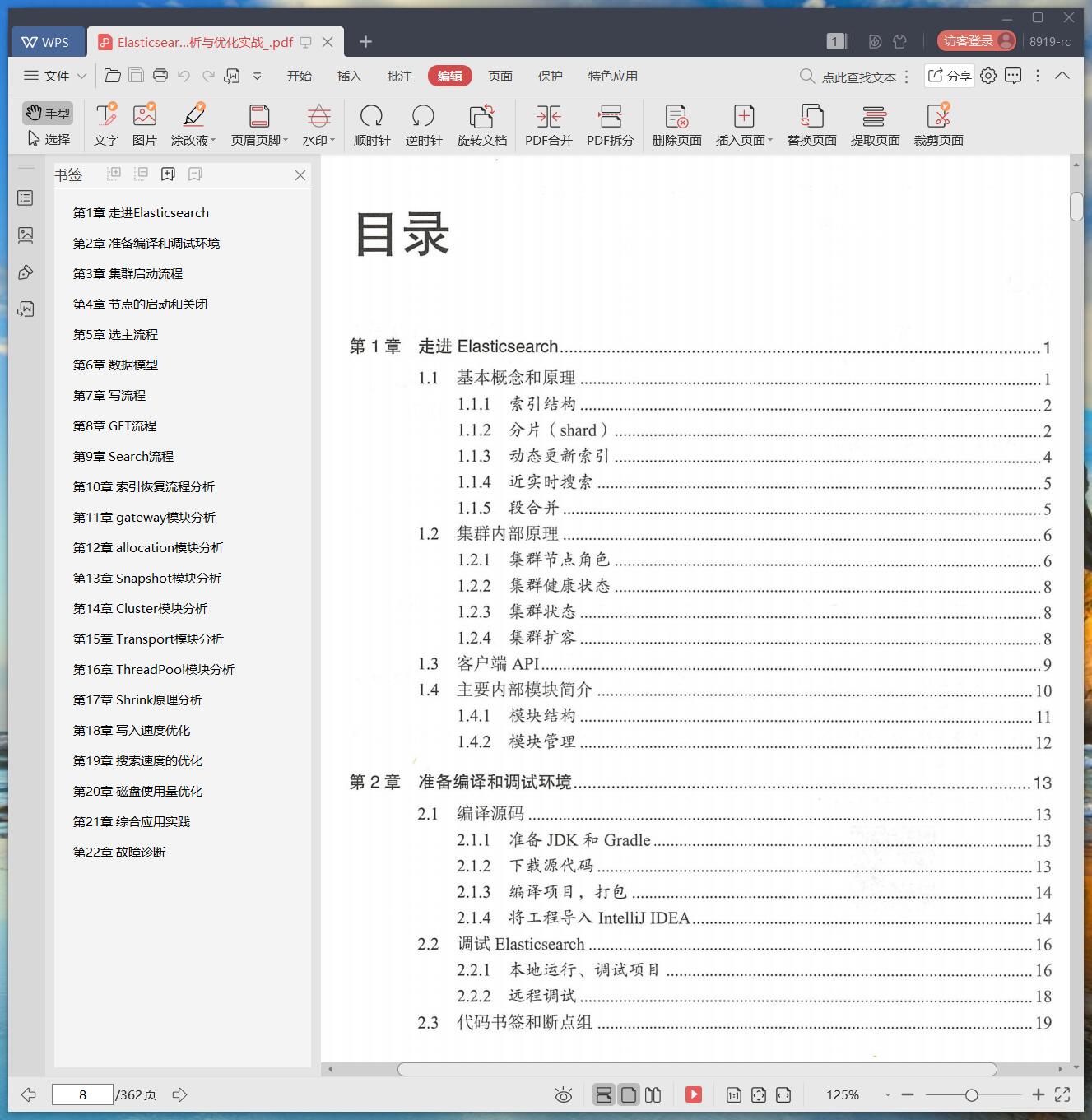Viewport: 1092px width, 1120px height.
Task: Go to the next page arrow
Action: coord(179,1094)
